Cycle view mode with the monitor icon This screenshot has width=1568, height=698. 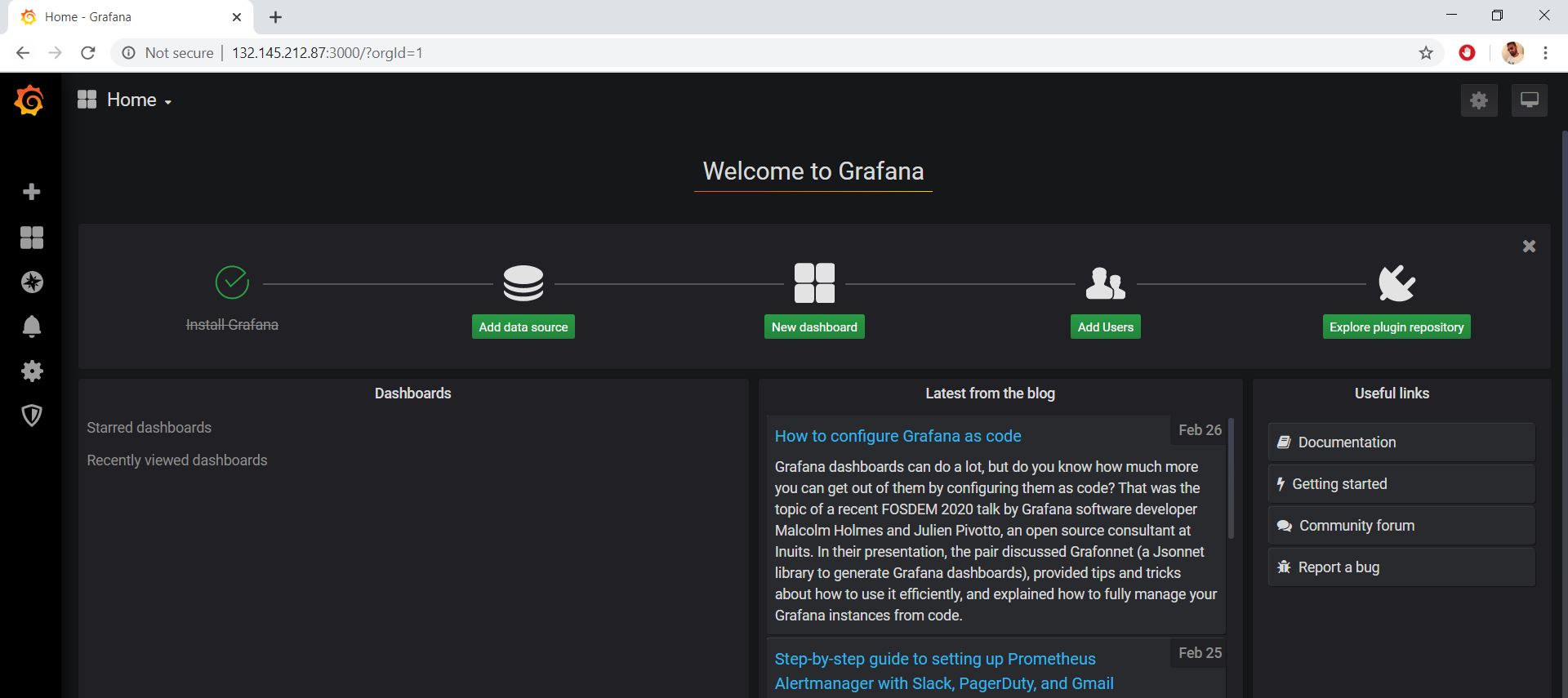[1530, 100]
